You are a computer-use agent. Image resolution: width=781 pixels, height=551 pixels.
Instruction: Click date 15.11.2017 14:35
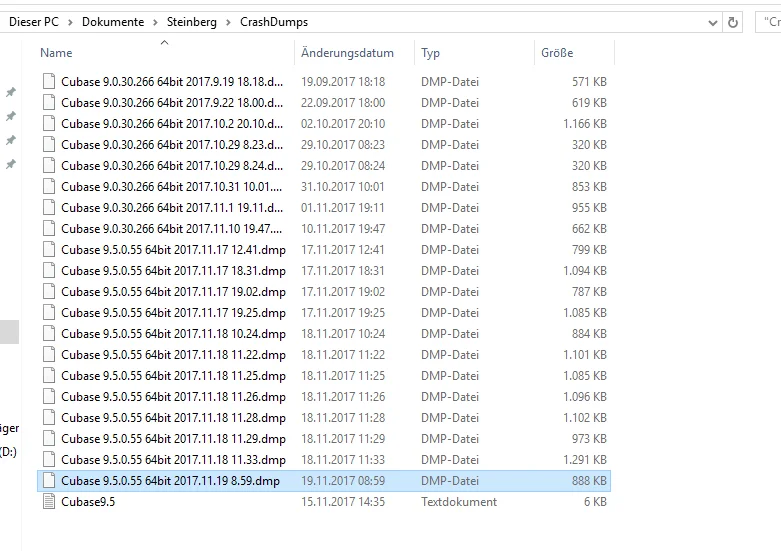click(x=343, y=502)
